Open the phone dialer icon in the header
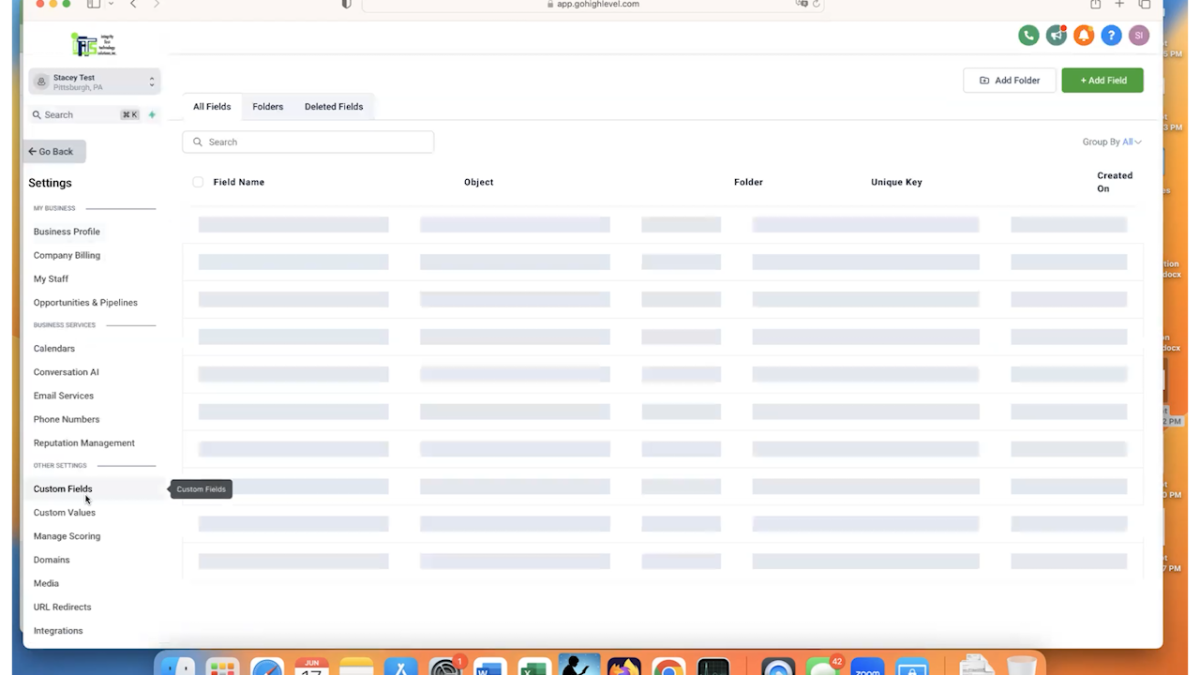The height and width of the screenshot is (675, 1200). coord(1028,35)
